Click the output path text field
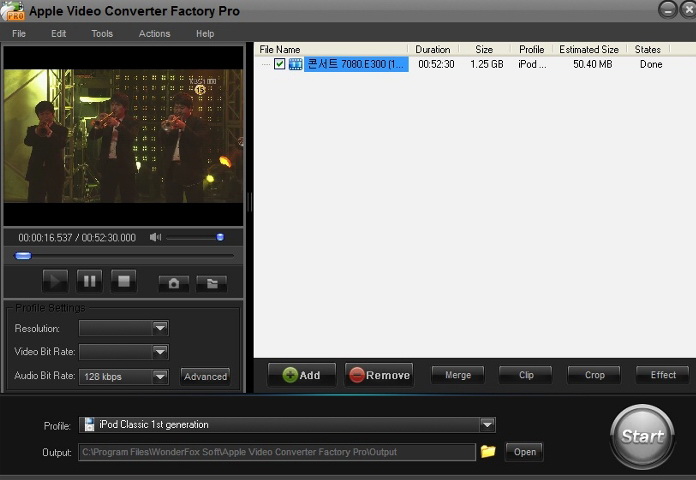This screenshot has width=696, height=480. (277, 452)
